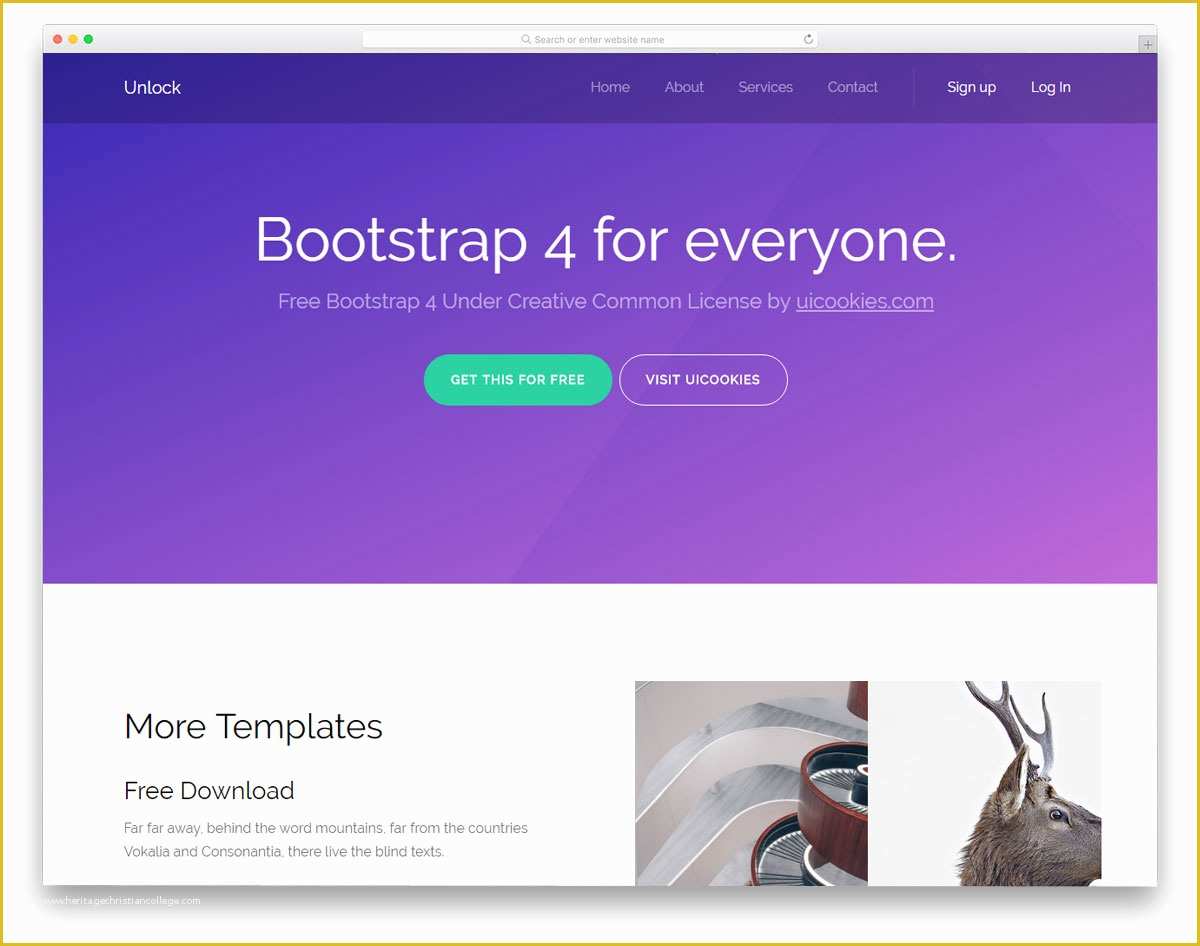Click the yellow minimize window button

(73, 39)
